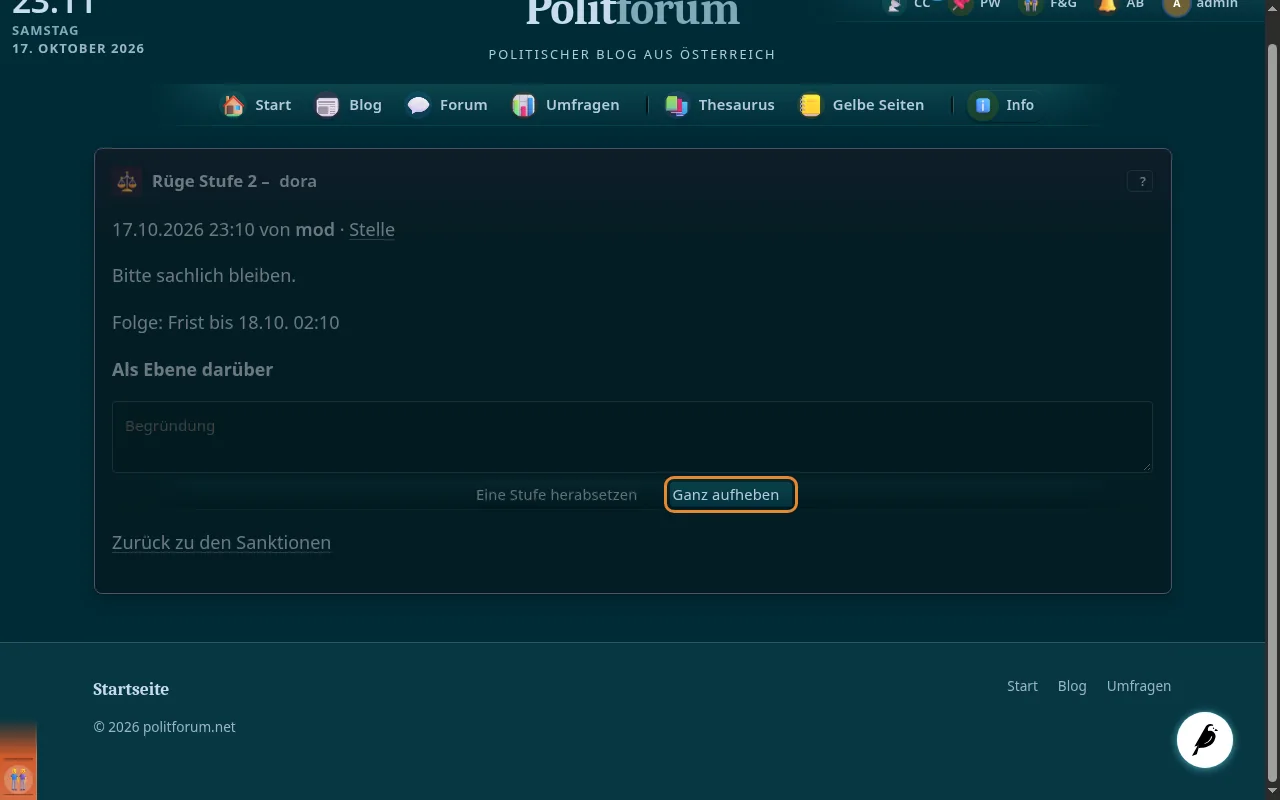Click the bird icon floating button

click(x=1205, y=740)
